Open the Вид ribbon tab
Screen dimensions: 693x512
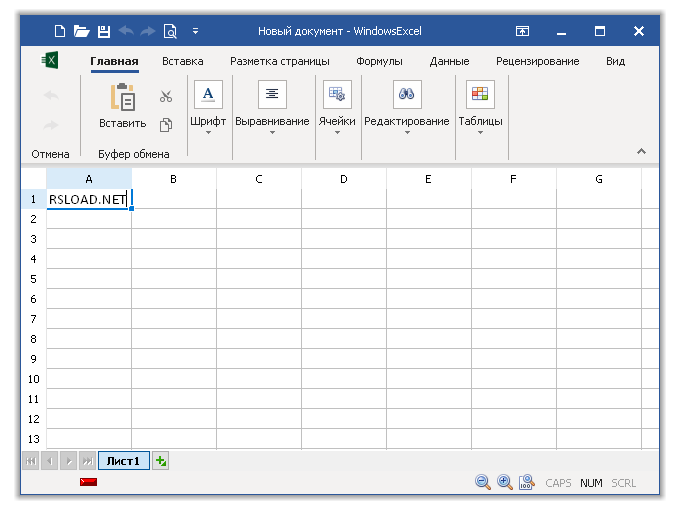coord(615,61)
